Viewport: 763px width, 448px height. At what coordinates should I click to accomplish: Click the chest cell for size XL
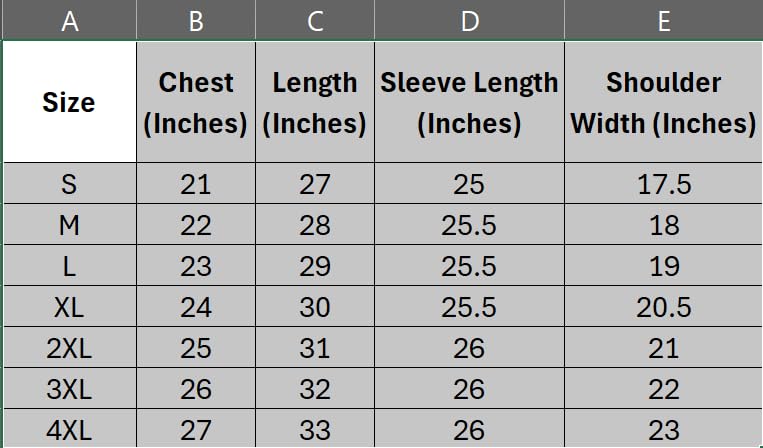pos(196,307)
